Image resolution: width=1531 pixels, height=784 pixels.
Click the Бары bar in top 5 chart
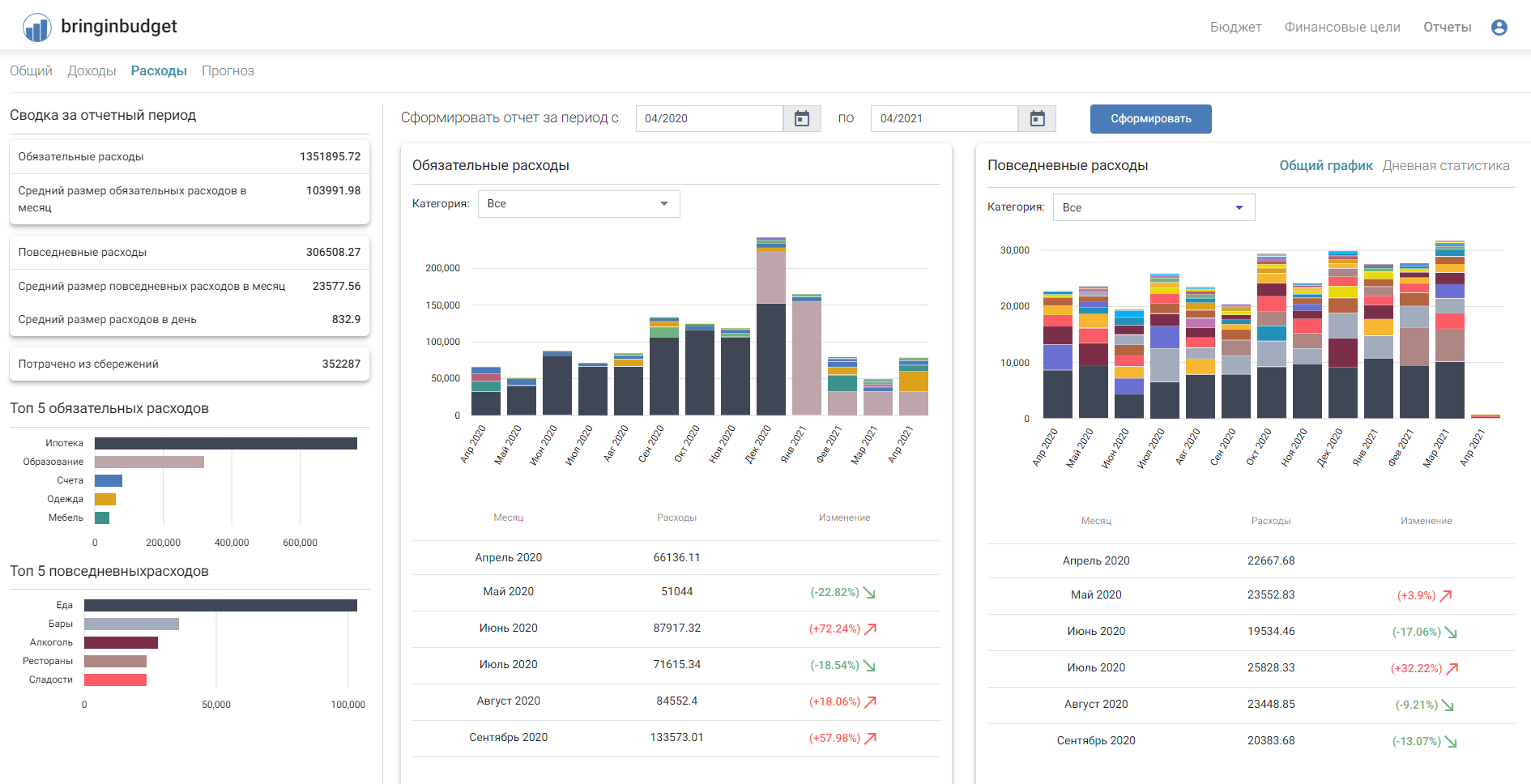[131, 624]
